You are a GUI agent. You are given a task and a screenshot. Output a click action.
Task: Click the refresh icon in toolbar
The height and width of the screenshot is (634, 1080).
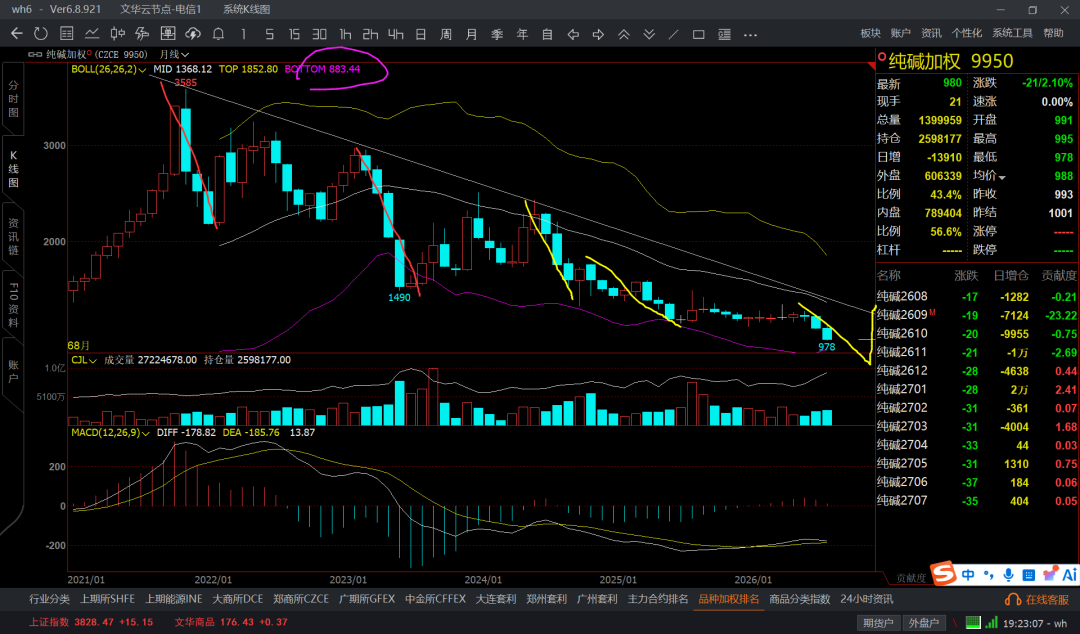pos(41,34)
